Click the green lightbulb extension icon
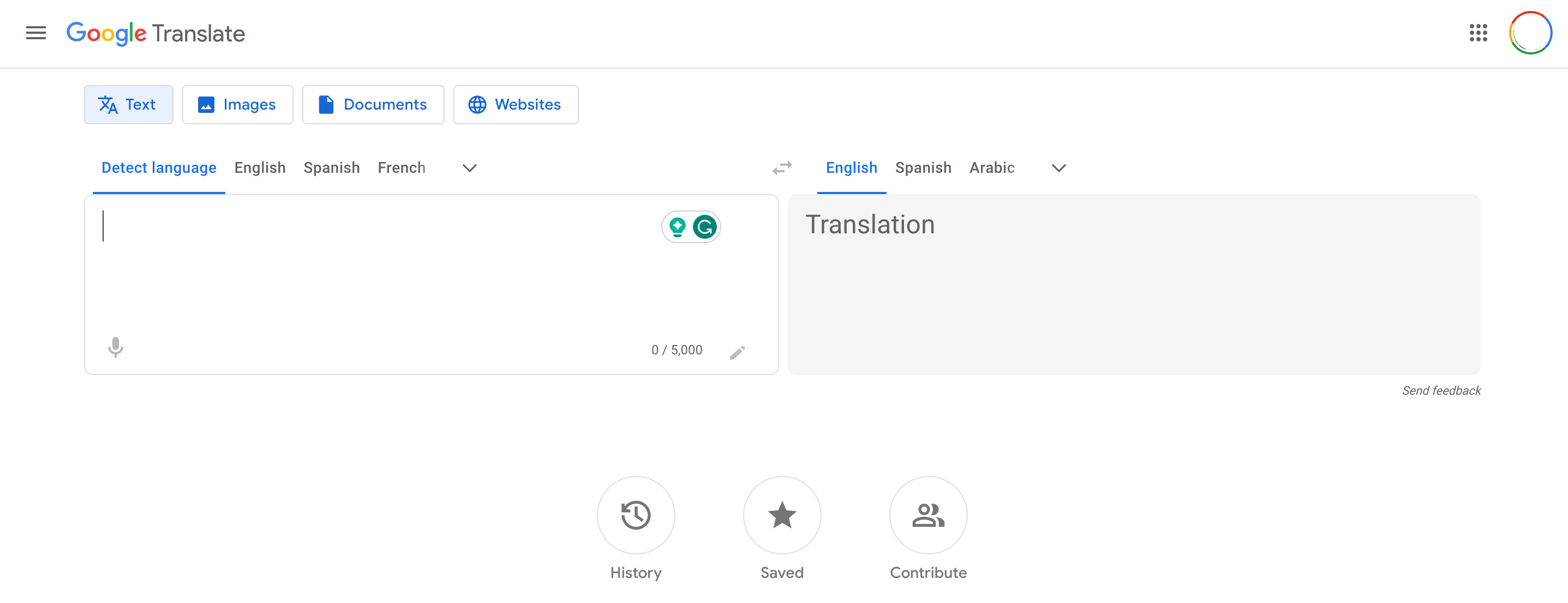1568x603 pixels. coord(677,227)
